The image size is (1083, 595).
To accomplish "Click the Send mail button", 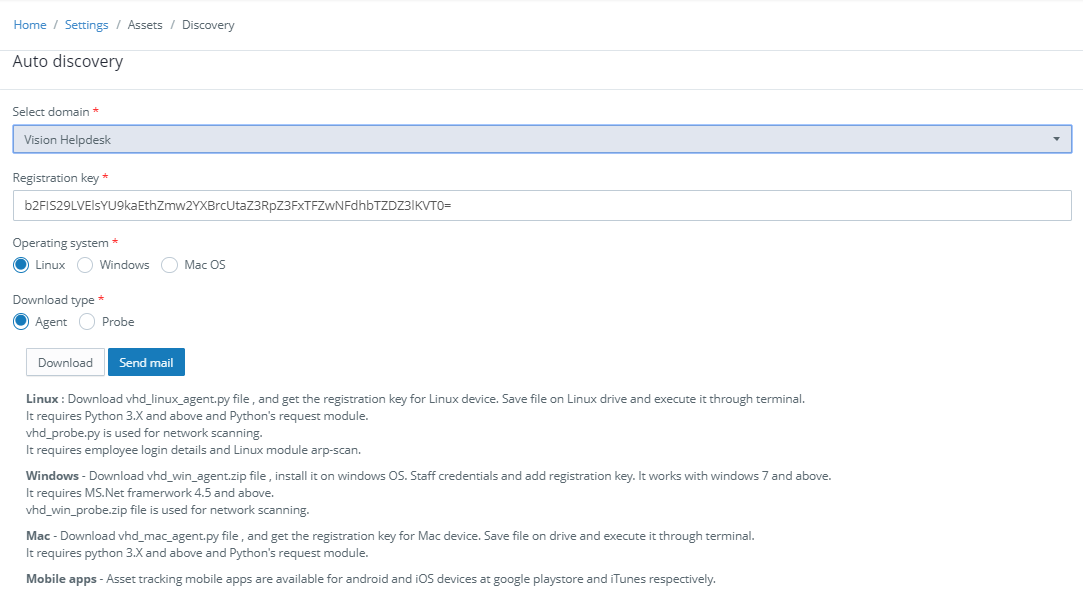I will 146,362.
